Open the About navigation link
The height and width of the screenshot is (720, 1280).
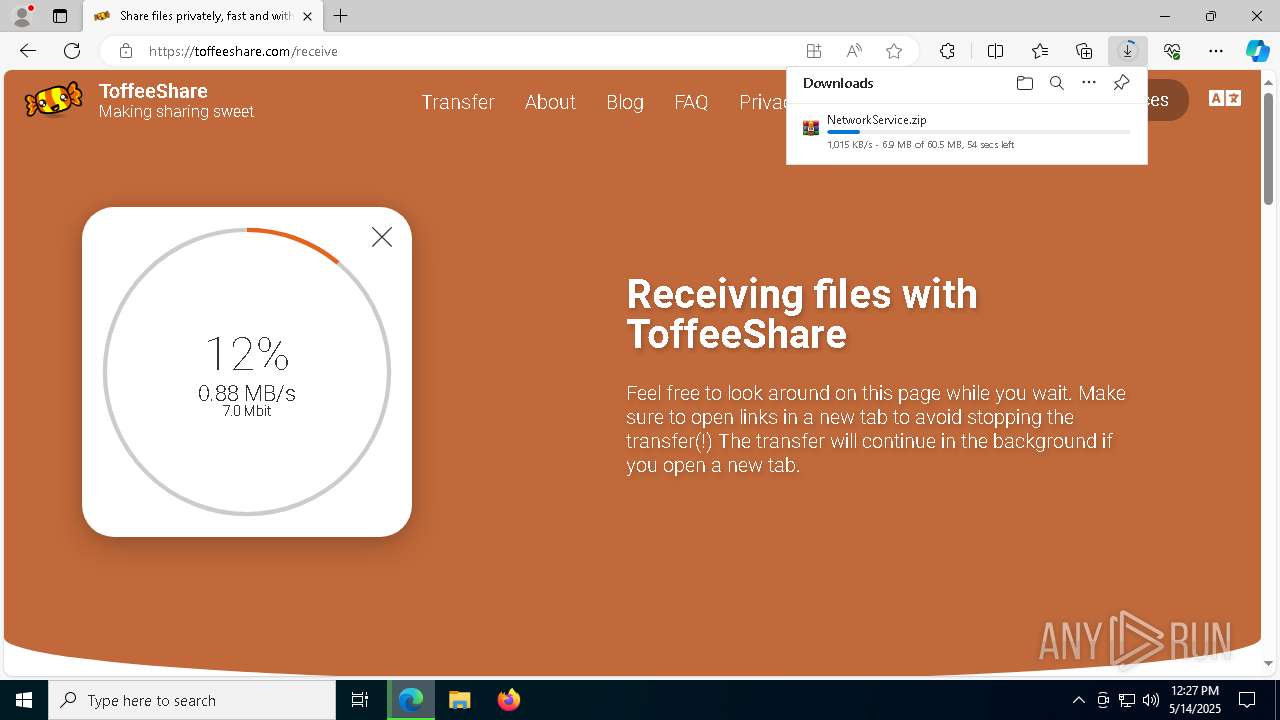click(x=550, y=102)
